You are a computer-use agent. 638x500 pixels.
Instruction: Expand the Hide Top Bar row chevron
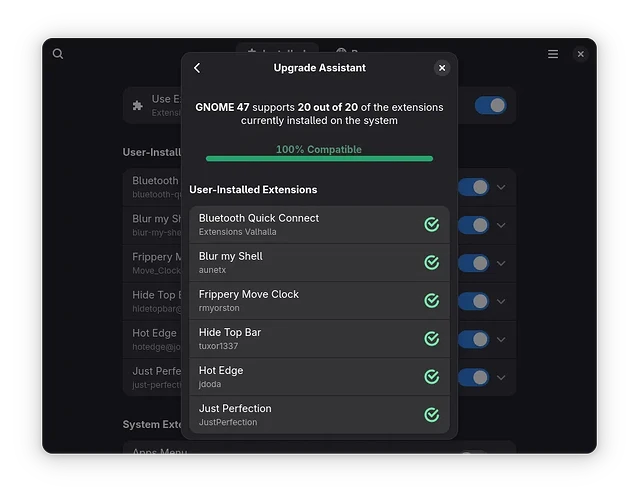point(501,301)
